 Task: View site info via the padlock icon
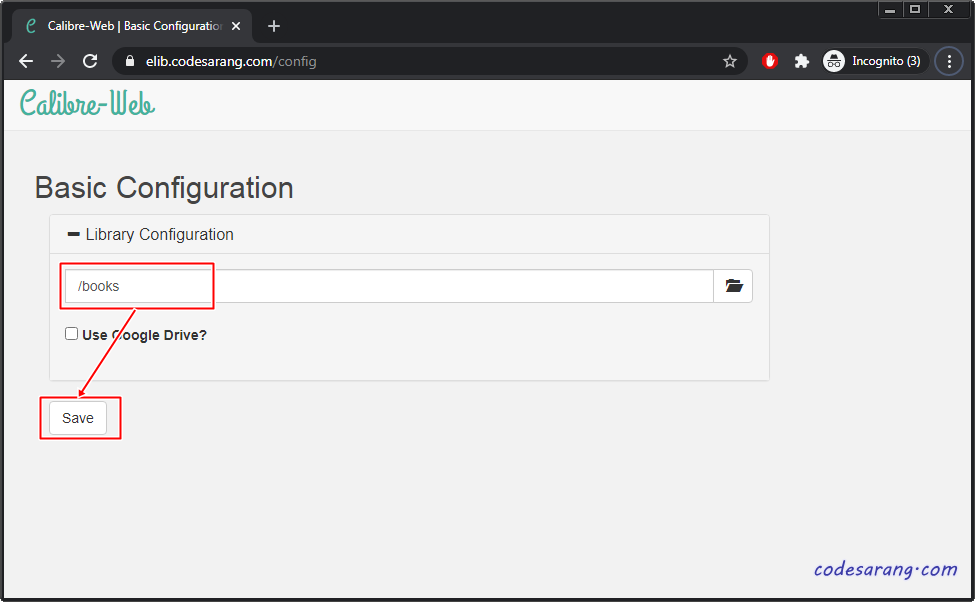(130, 61)
